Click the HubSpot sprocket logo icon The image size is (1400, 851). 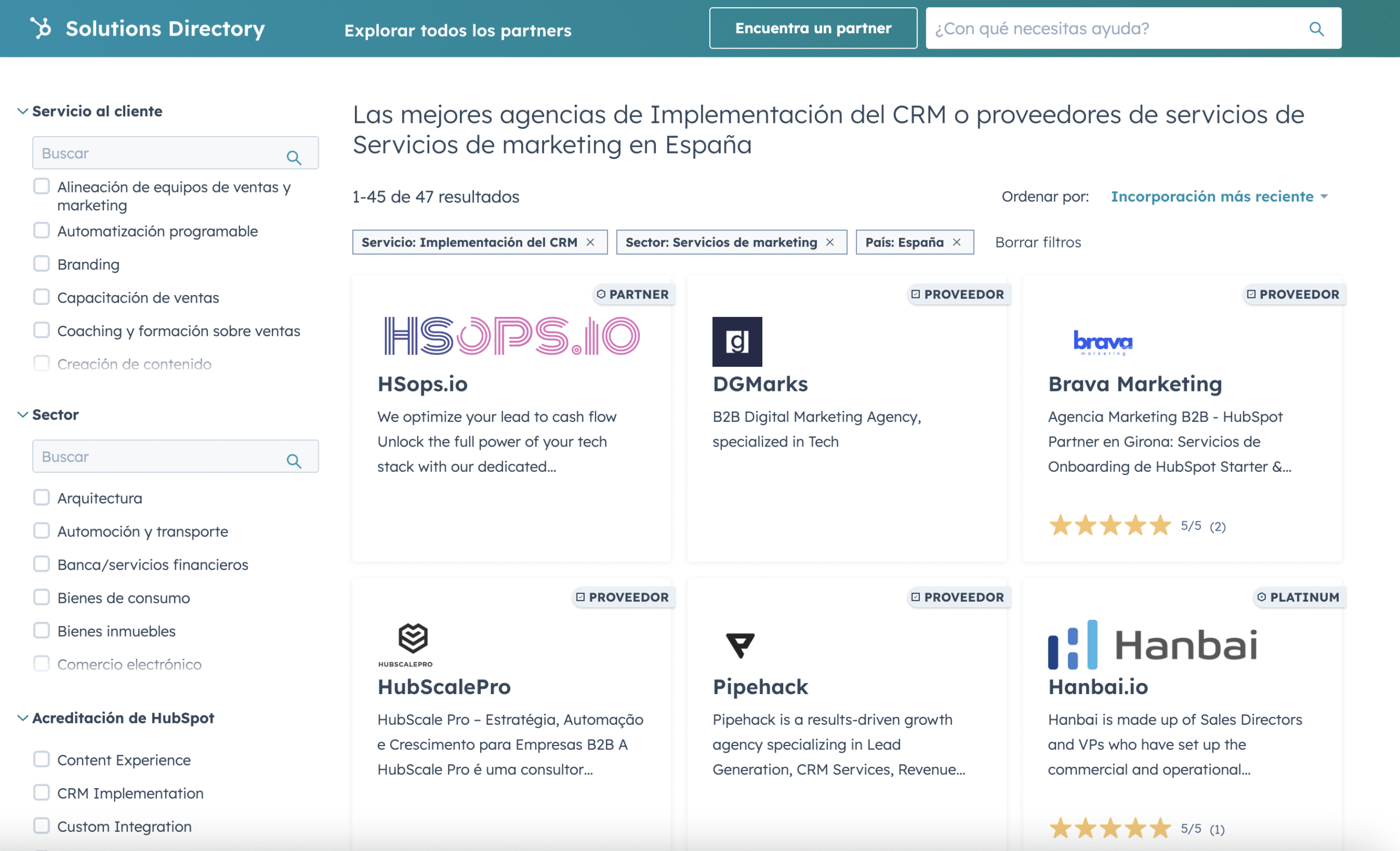coord(41,28)
